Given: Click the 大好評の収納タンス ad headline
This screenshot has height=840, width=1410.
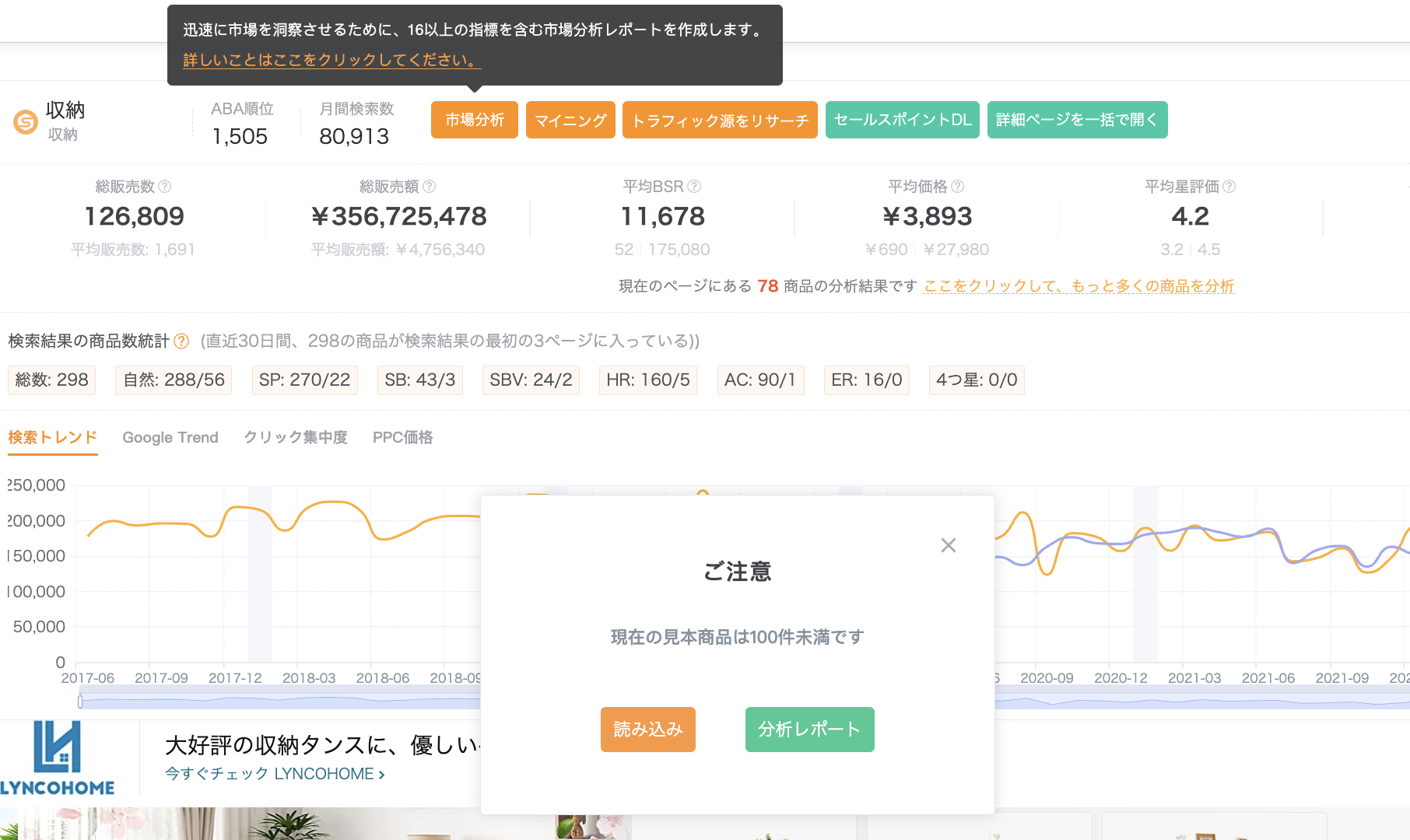Looking at the screenshot, I should [323, 745].
